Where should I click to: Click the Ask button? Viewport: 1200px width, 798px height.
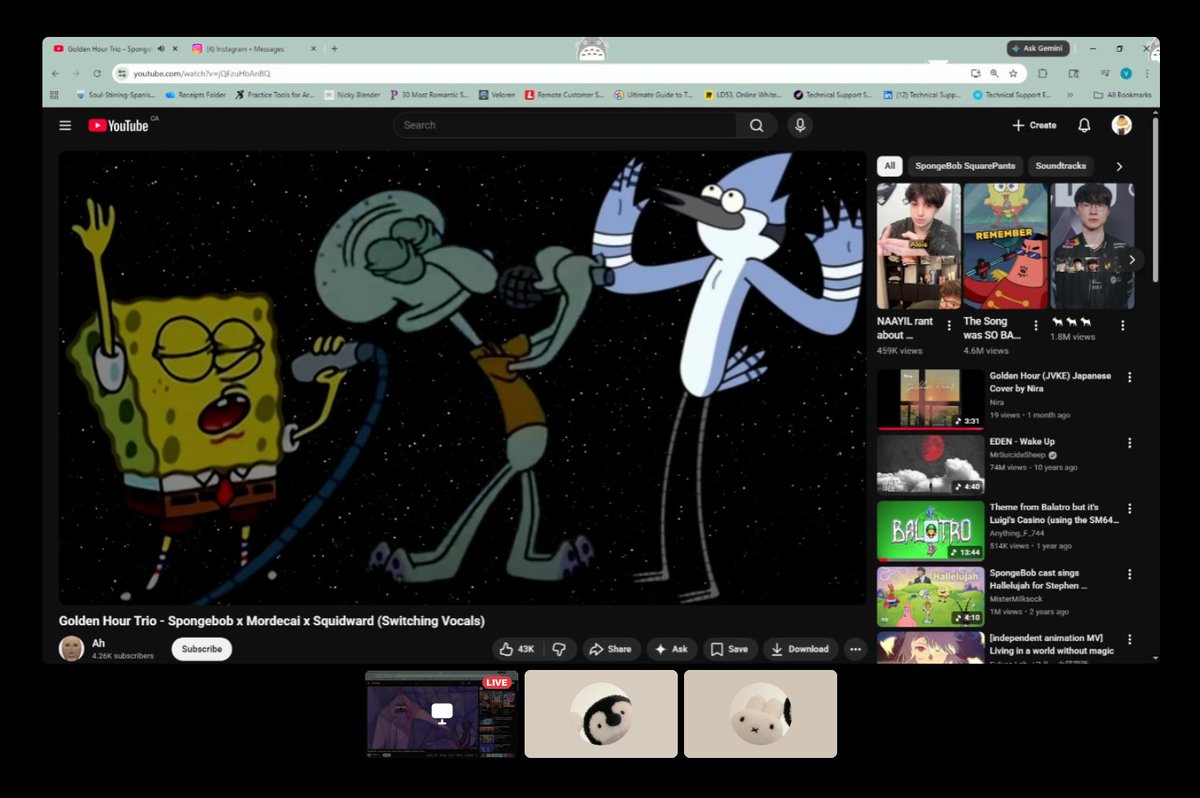[671, 649]
